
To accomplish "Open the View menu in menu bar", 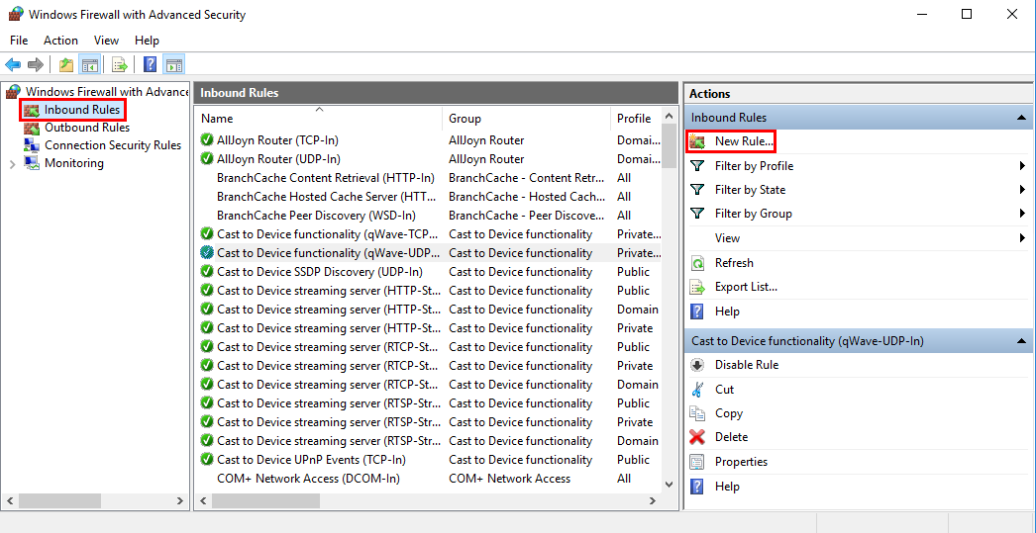I will [x=106, y=40].
